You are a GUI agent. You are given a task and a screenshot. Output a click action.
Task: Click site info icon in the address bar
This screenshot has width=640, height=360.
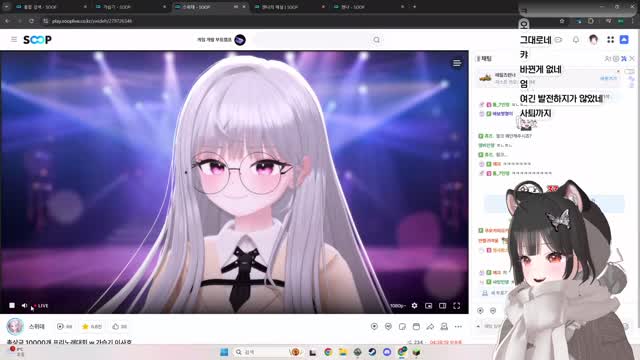coord(45,21)
